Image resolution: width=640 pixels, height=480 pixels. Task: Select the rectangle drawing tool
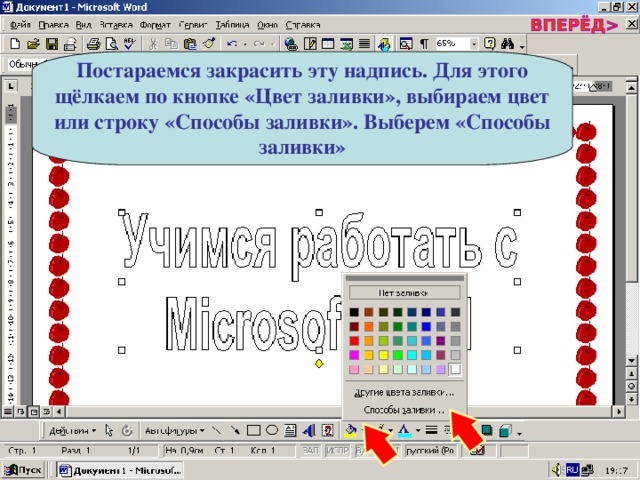pos(253,431)
